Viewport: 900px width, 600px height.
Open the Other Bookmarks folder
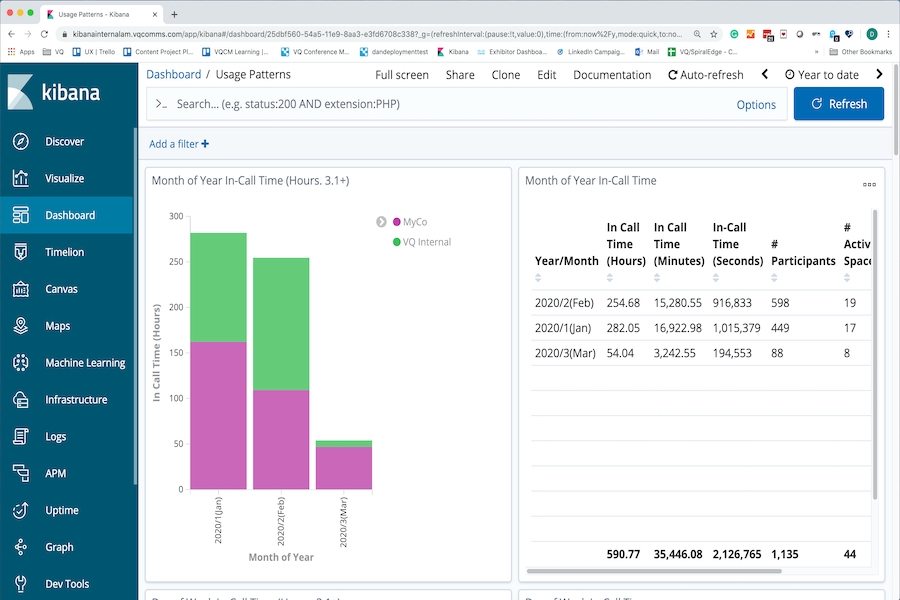click(x=860, y=52)
